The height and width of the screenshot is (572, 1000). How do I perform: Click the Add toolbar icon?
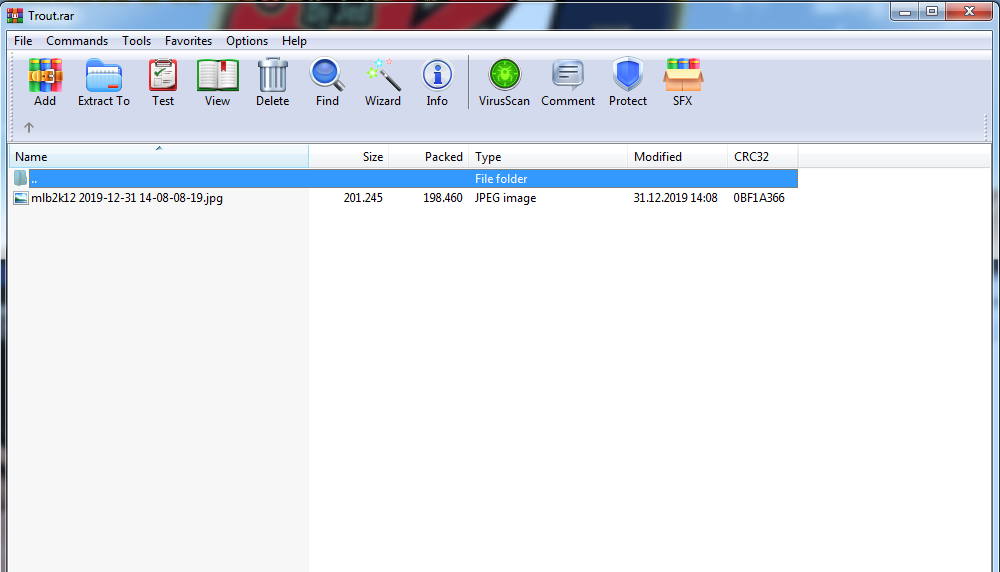45,82
